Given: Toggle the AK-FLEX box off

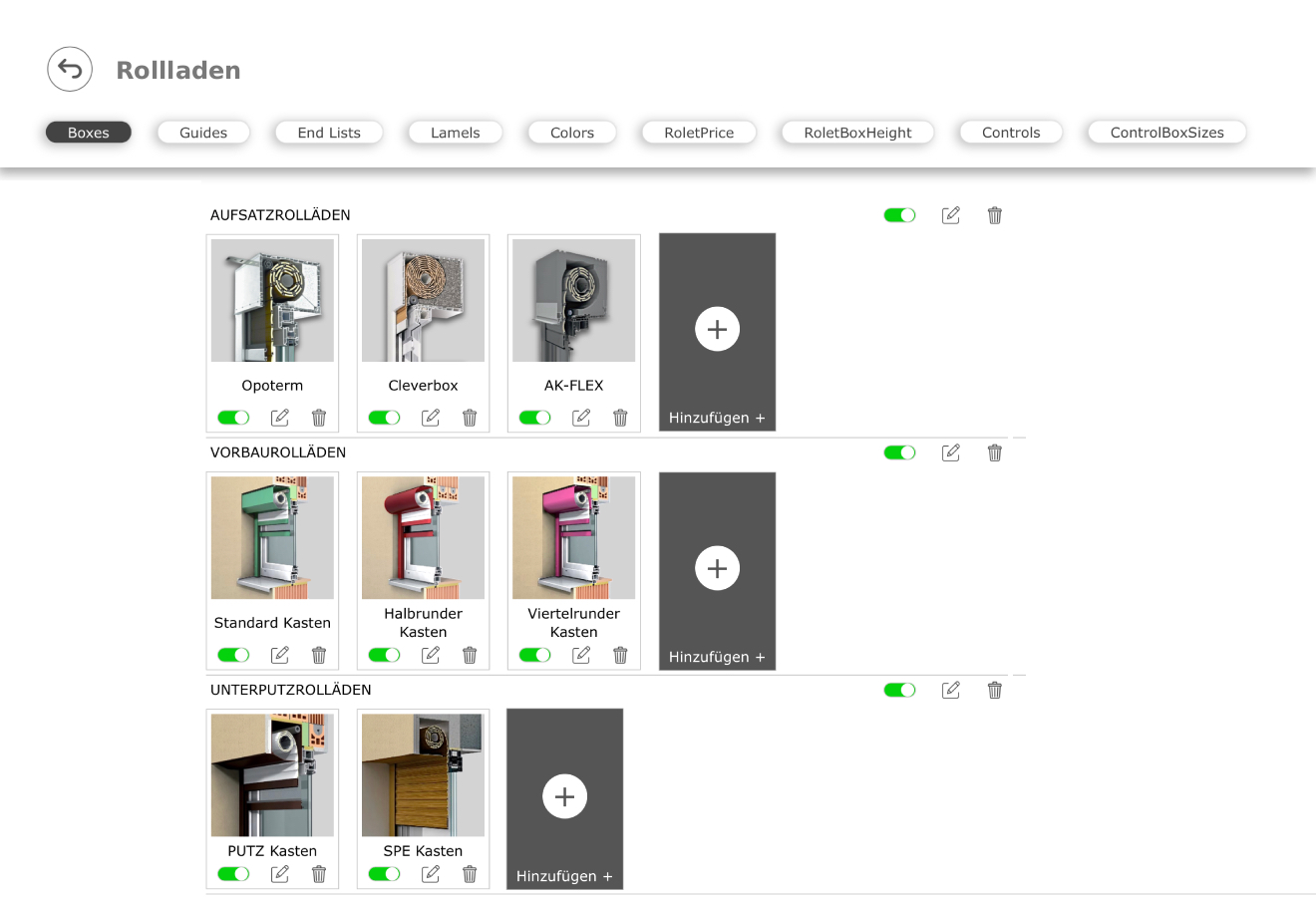Looking at the screenshot, I should [x=535, y=418].
